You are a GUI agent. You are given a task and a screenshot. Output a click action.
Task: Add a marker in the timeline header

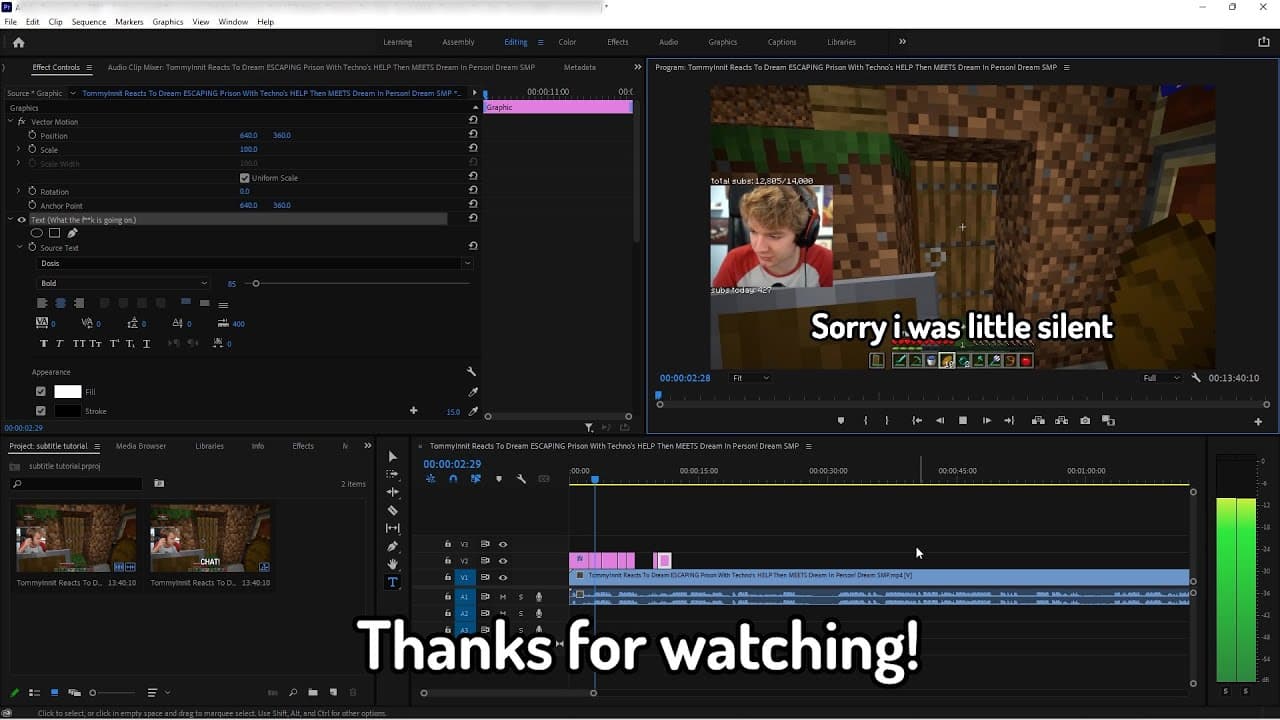click(x=498, y=479)
